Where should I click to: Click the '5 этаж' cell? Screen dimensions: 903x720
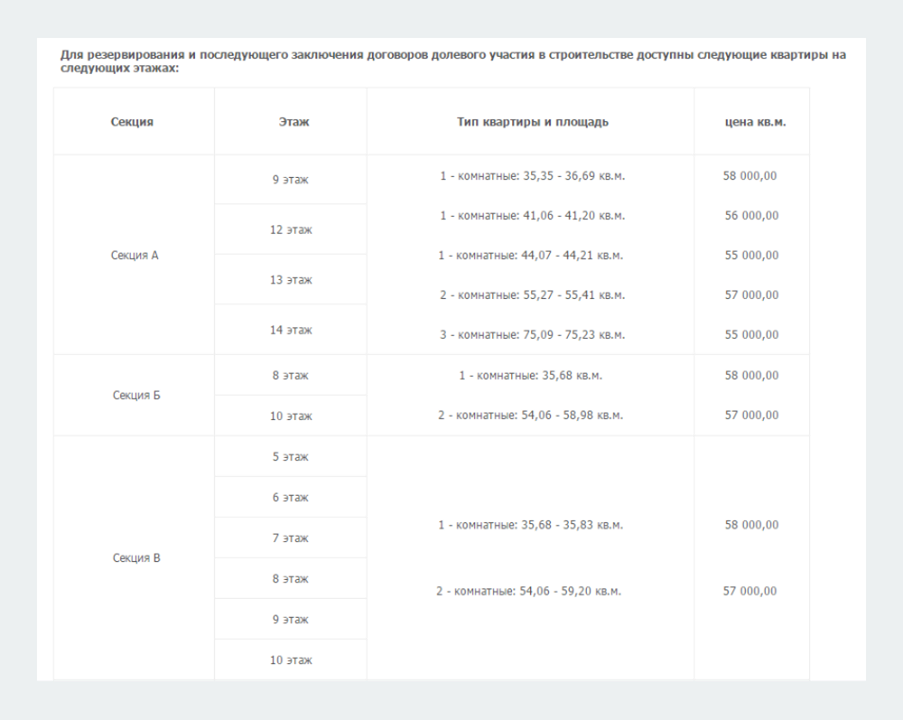click(x=290, y=457)
